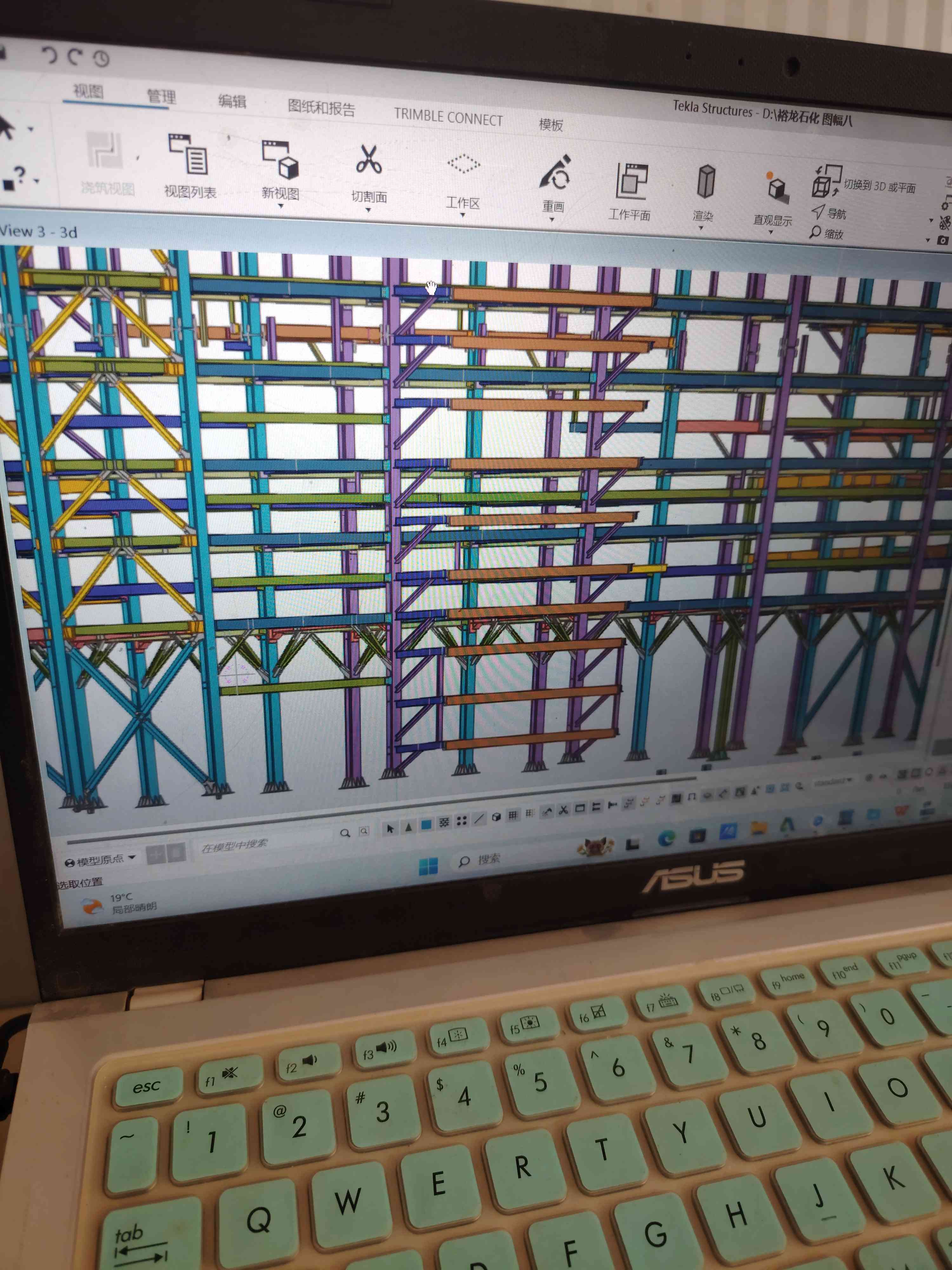
Task: Expand the Rendering (渲染) dropdown arrow
Action: pos(701,229)
